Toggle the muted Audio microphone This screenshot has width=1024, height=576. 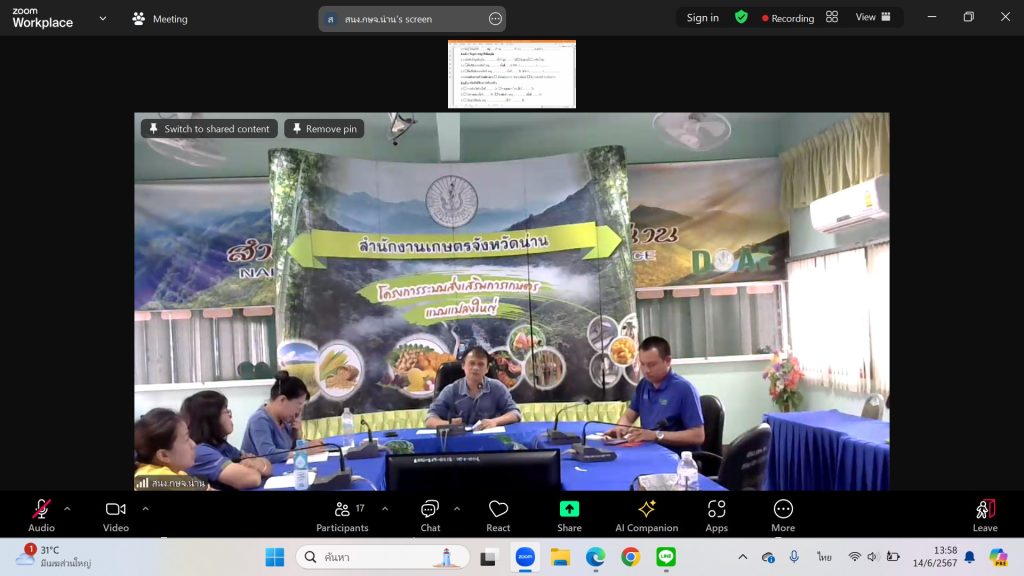[41, 514]
